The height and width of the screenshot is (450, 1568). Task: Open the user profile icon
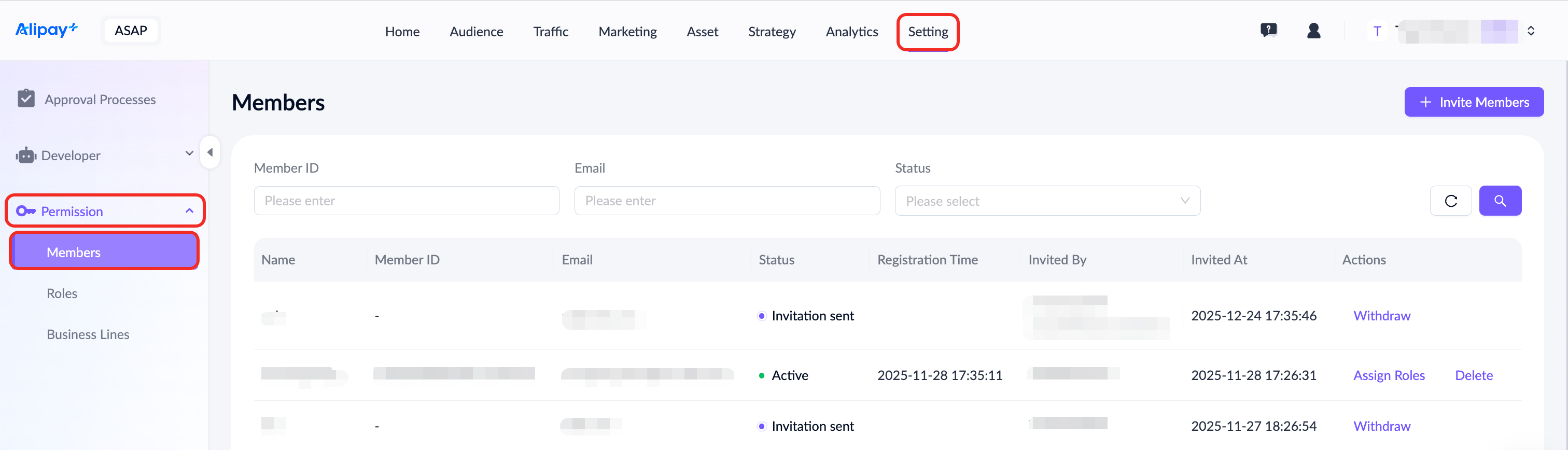pyautogui.click(x=1313, y=31)
